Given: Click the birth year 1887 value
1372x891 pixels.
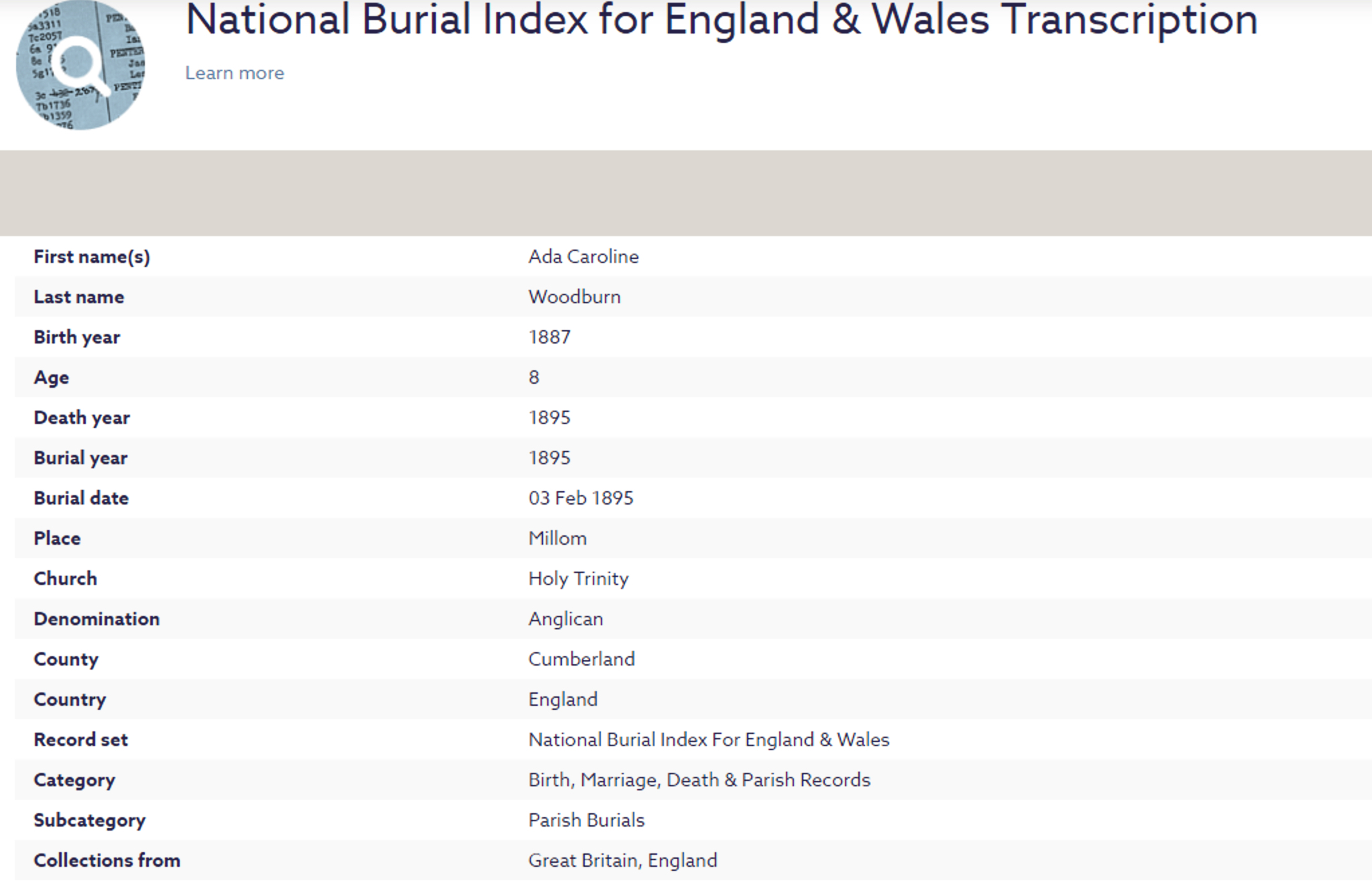Looking at the screenshot, I should click(x=549, y=337).
